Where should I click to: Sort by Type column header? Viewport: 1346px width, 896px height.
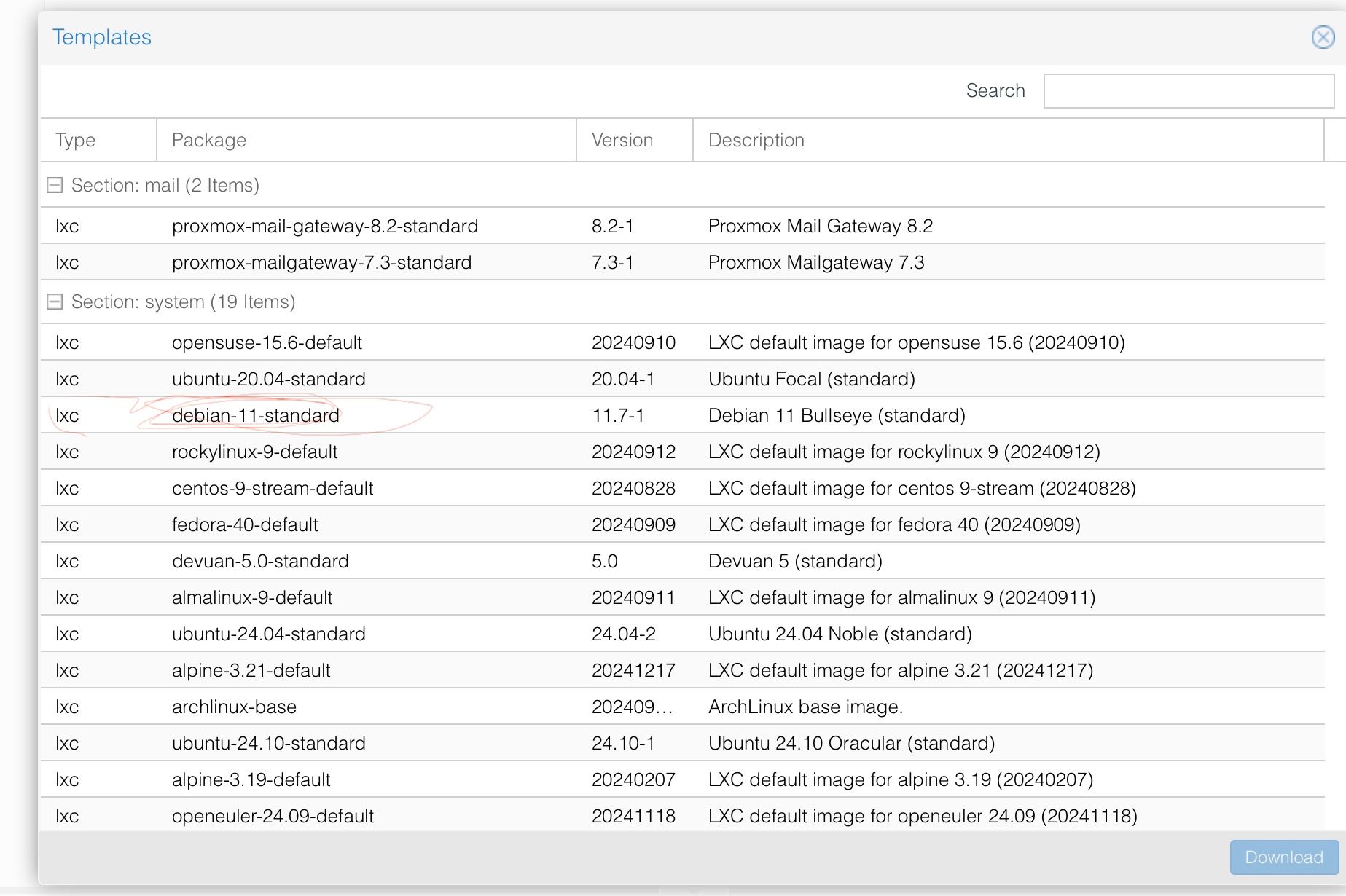pos(98,140)
